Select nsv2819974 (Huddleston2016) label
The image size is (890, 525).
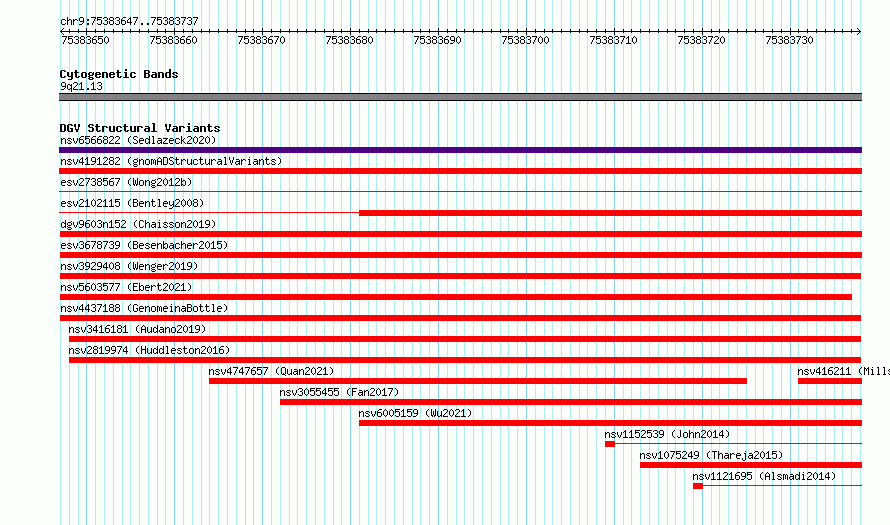(x=149, y=350)
